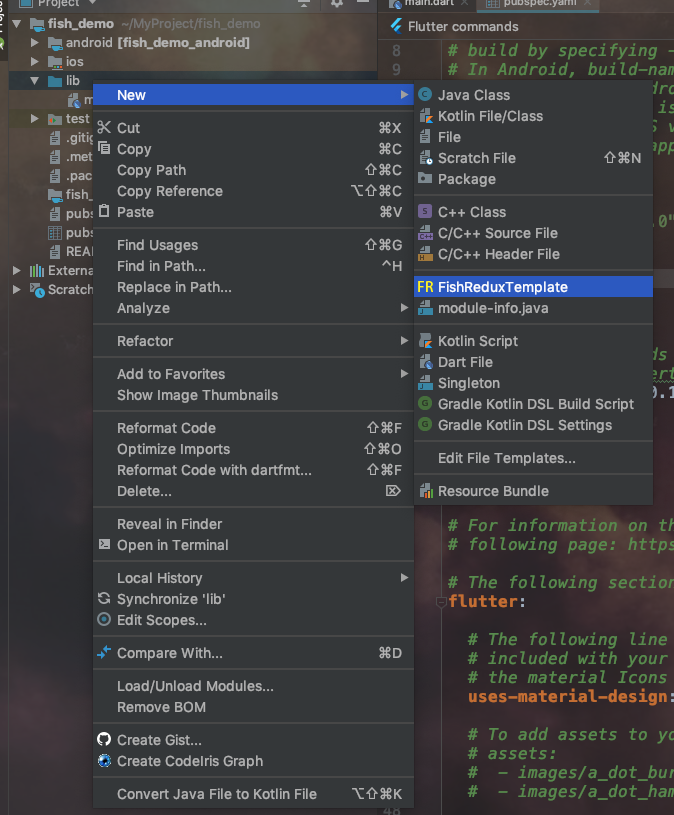Click Edit File Templates option

pyautogui.click(x=506, y=458)
